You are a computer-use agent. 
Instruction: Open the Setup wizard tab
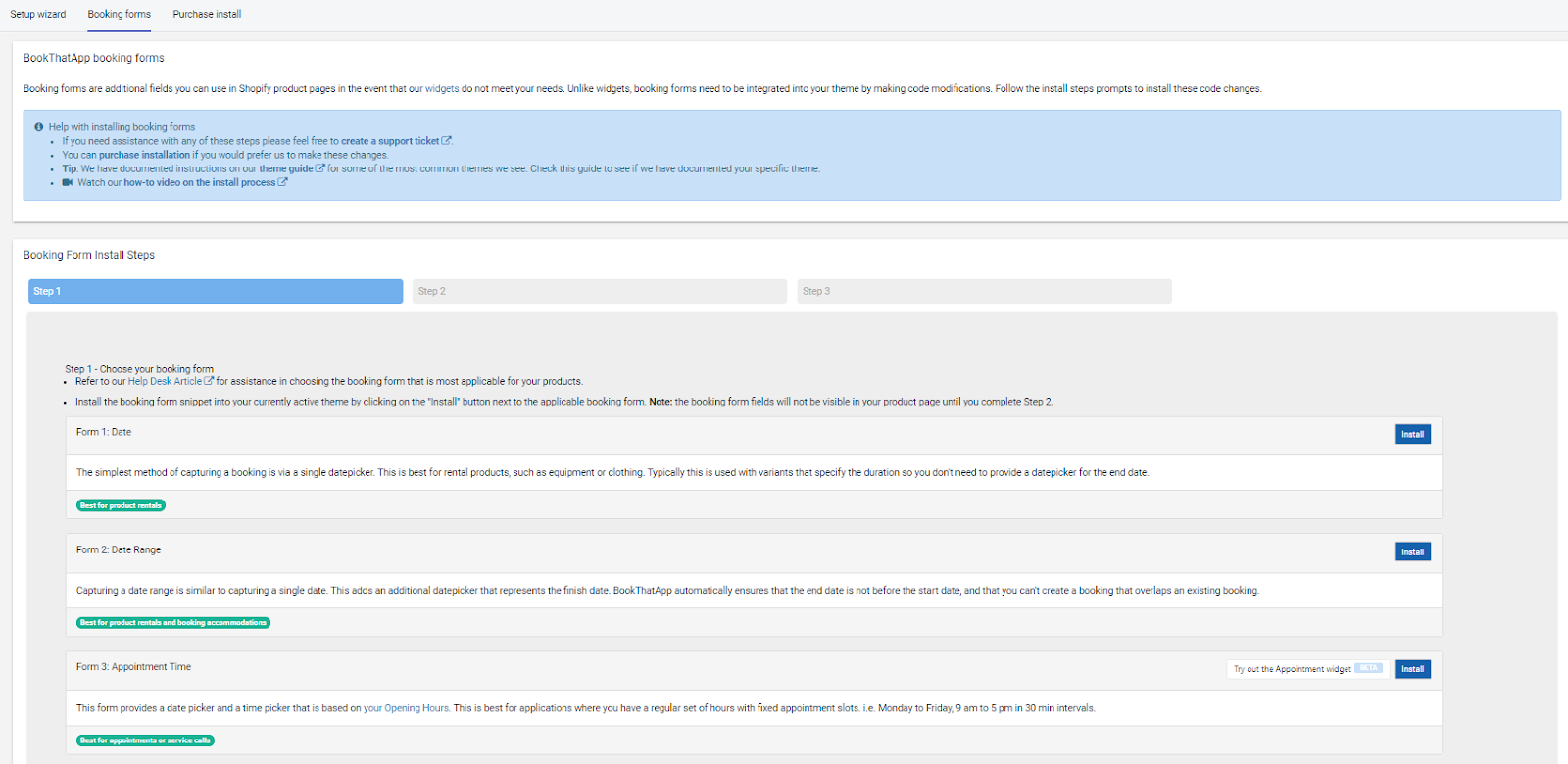coord(38,14)
